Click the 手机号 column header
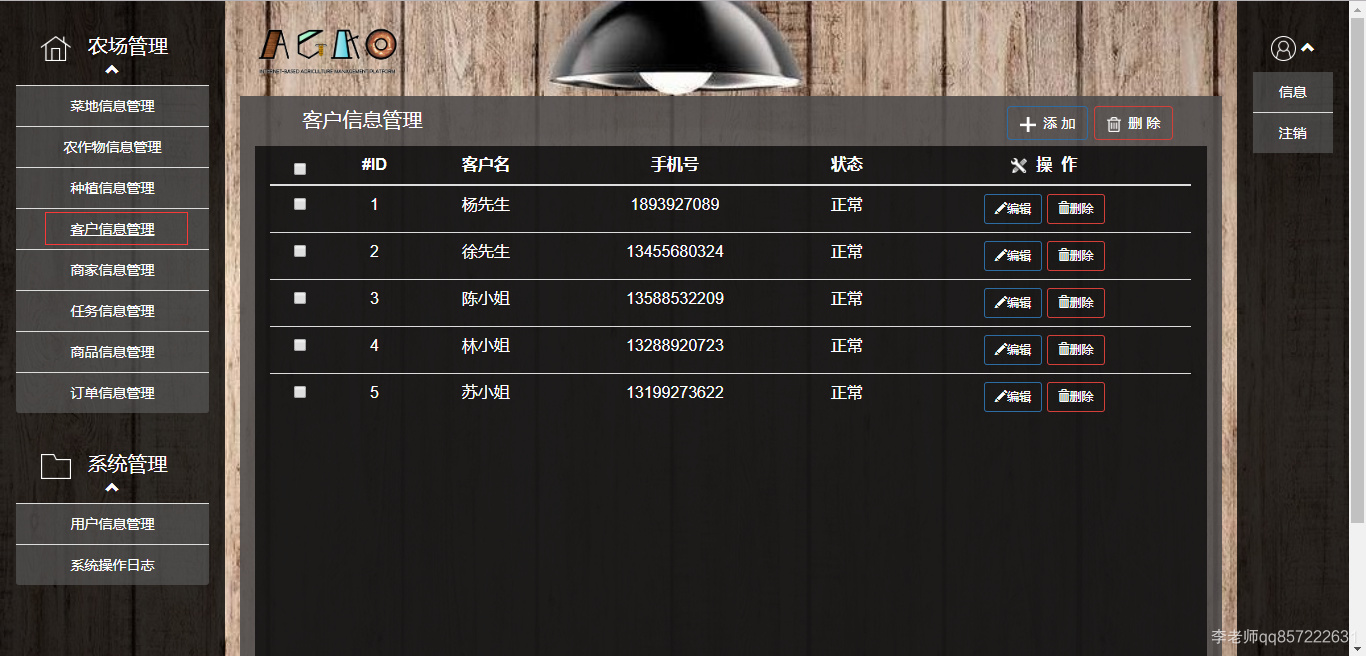The image size is (1366, 656). point(675,165)
